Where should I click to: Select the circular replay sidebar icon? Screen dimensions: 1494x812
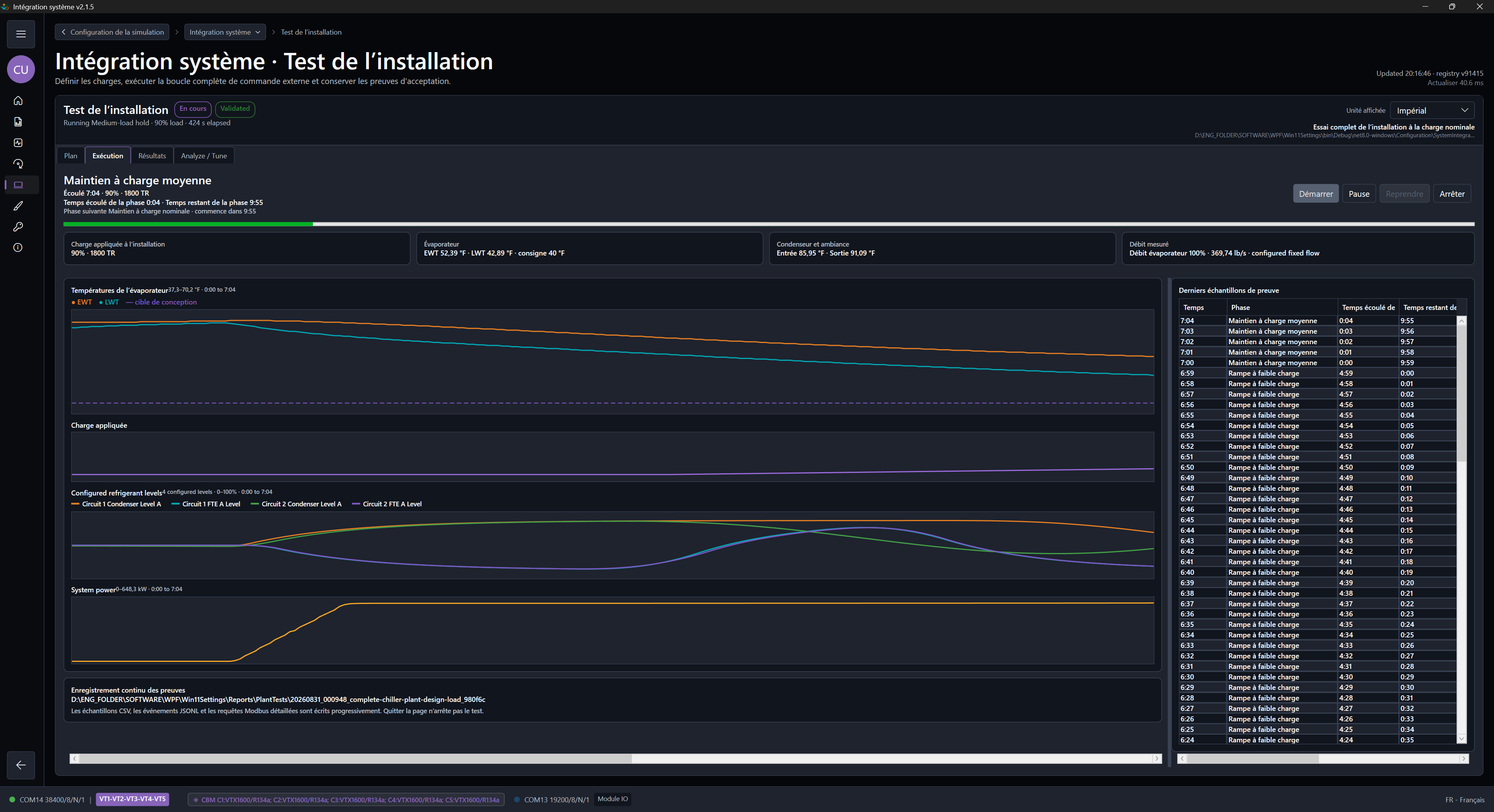(18, 164)
